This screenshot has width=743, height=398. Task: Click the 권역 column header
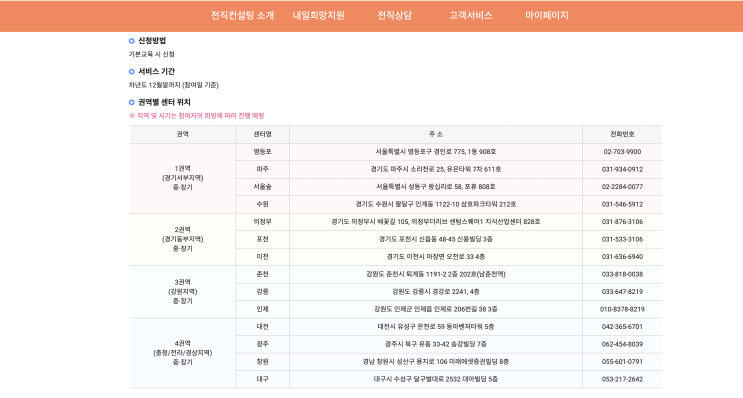[182, 135]
